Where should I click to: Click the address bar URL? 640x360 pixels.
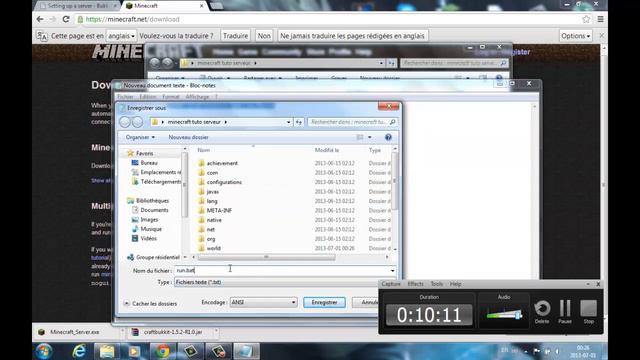[x=133, y=19]
